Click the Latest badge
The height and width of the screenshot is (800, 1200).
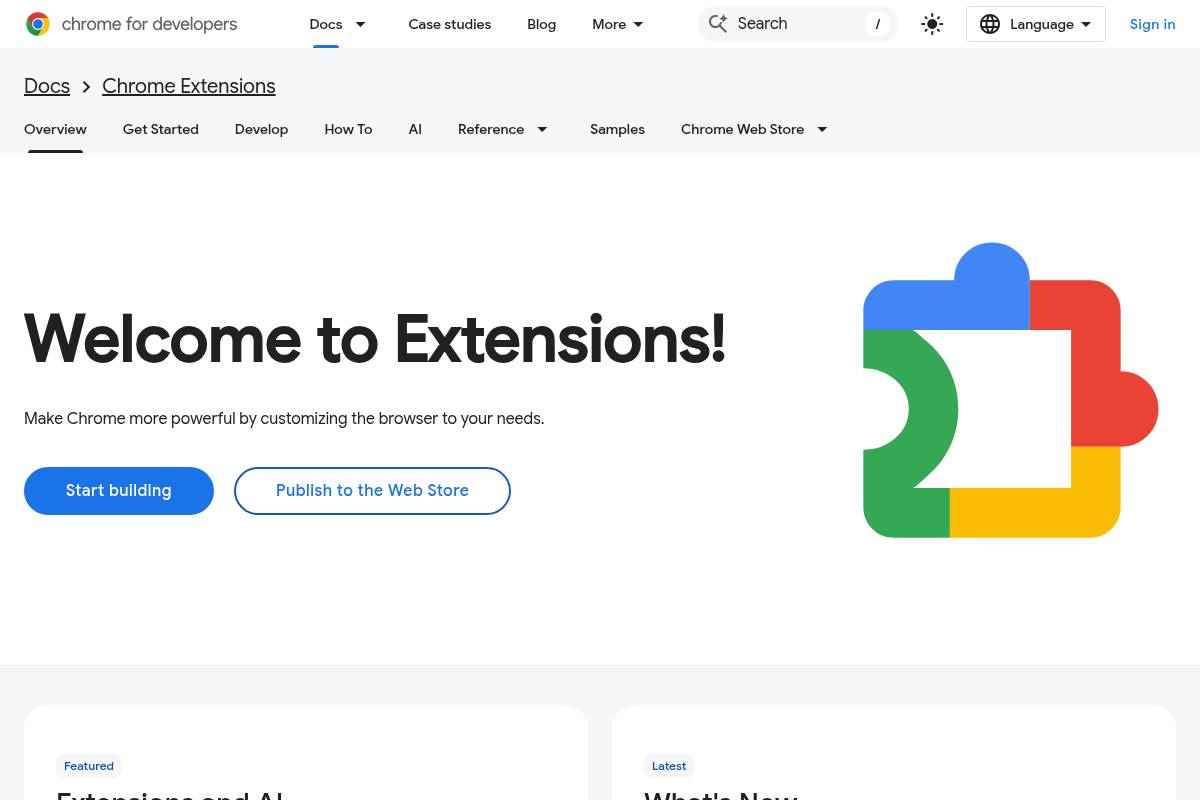[669, 766]
